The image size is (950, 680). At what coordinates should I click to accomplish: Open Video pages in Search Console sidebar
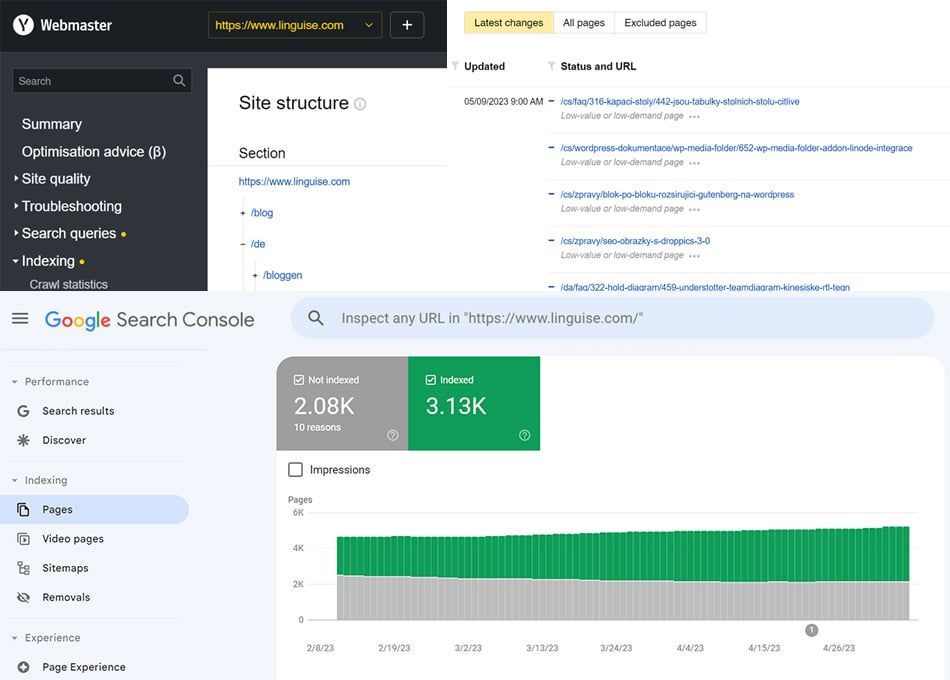[x=73, y=539]
